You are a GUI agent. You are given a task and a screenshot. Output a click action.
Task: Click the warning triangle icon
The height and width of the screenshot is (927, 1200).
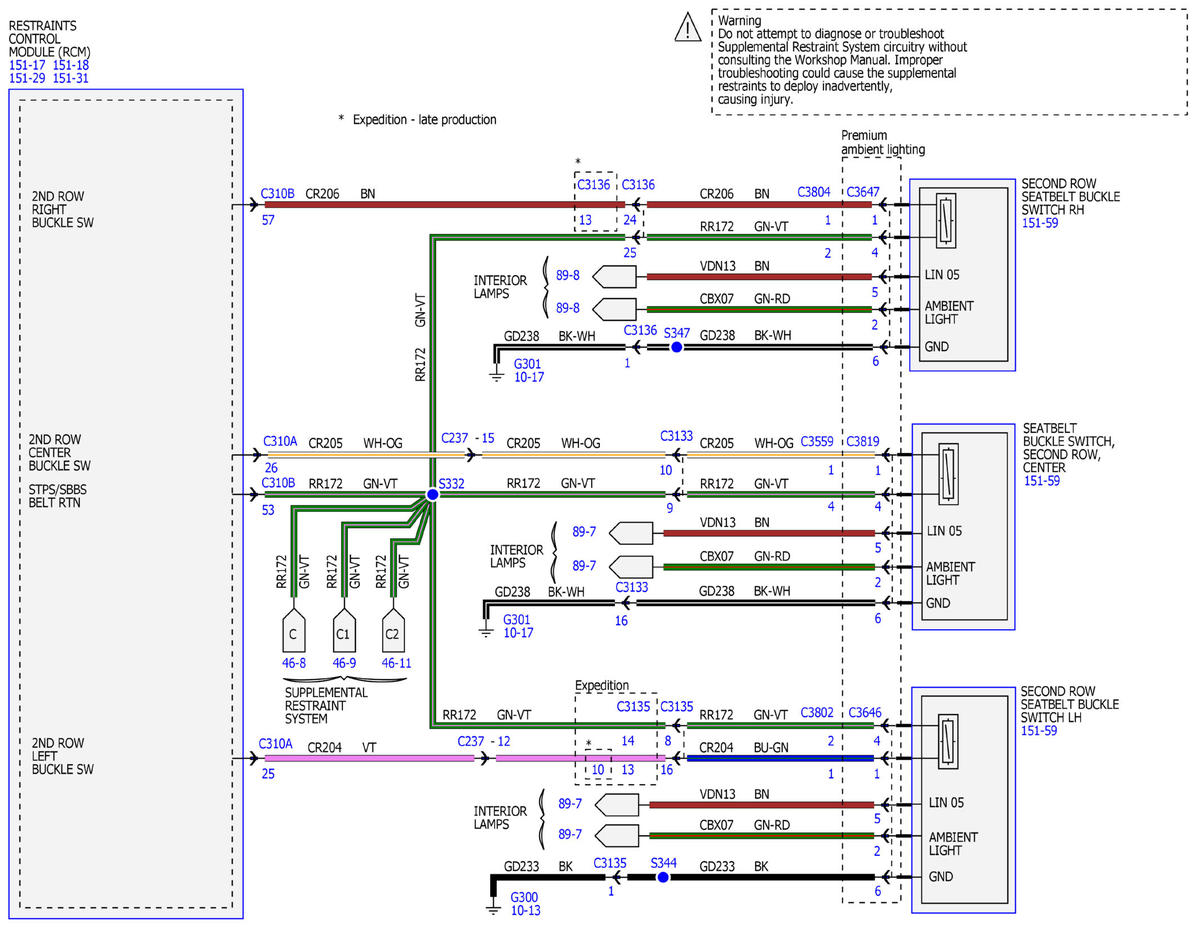click(688, 28)
